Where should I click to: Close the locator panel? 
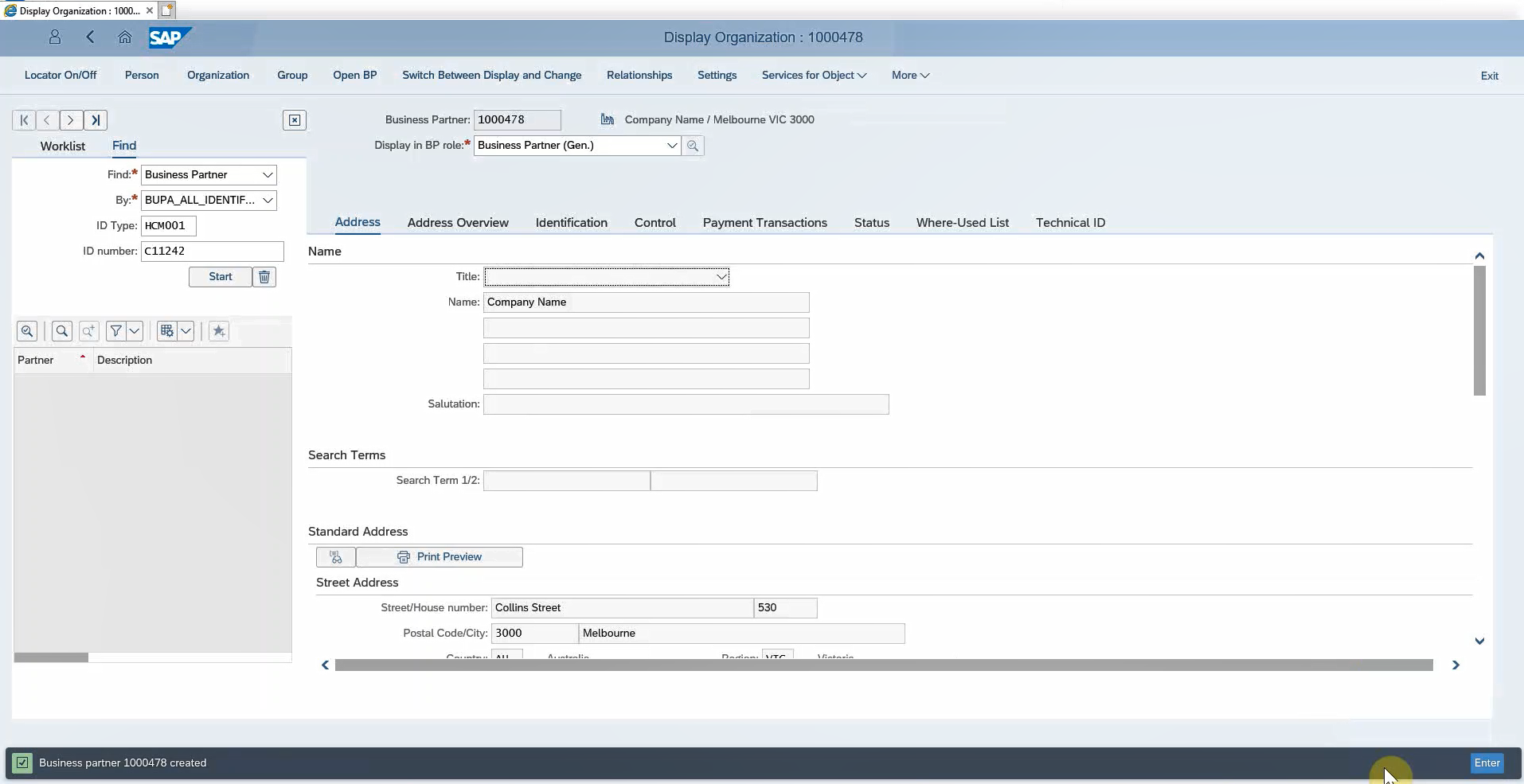click(x=295, y=120)
